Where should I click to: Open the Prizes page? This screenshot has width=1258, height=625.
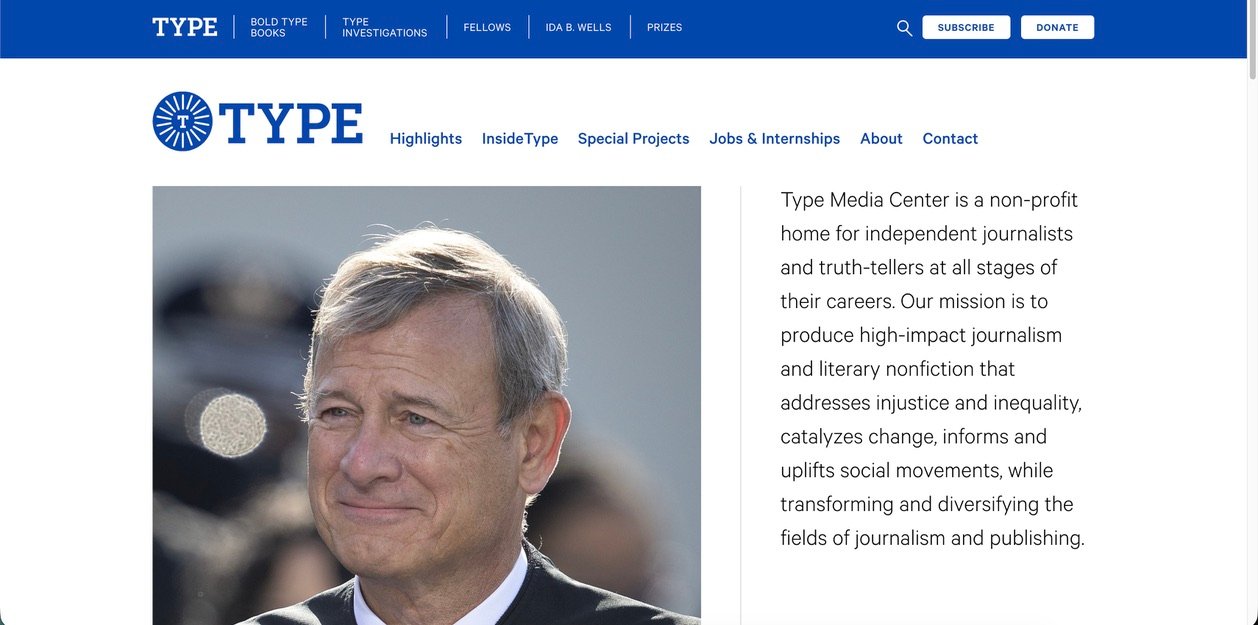[664, 27]
